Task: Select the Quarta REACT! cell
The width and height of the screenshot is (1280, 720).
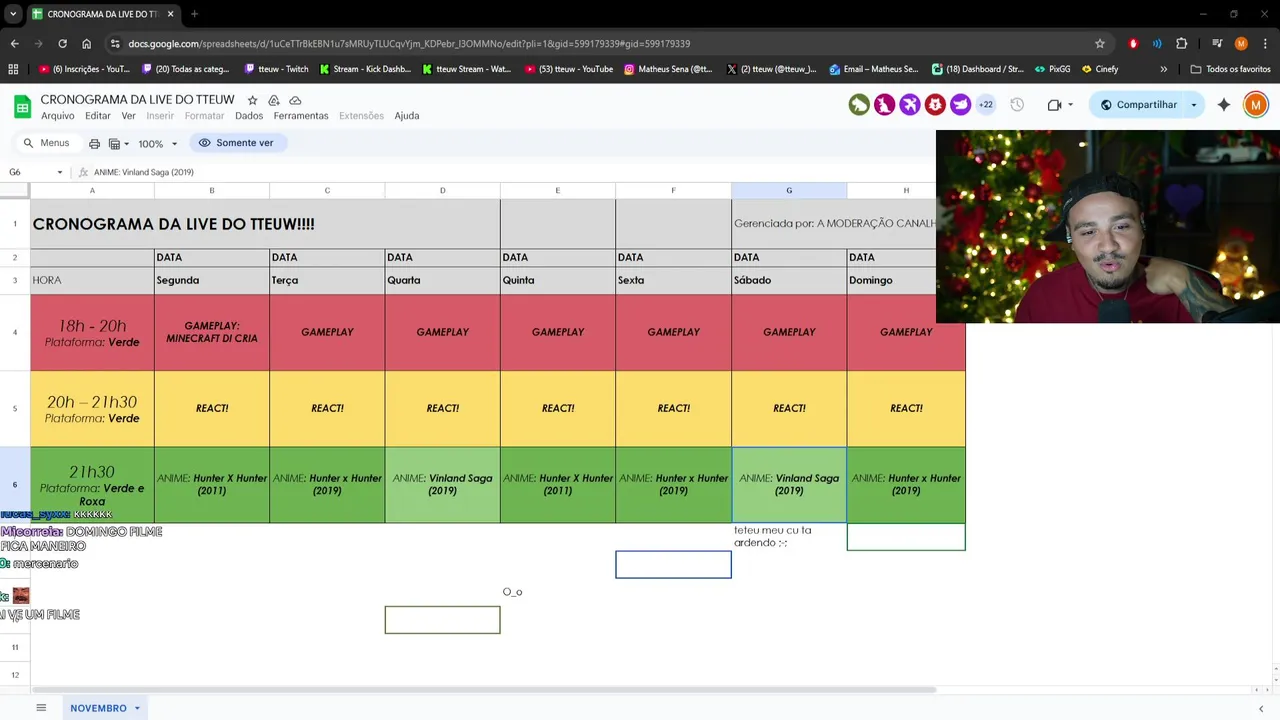Action: (x=443, y=408)
